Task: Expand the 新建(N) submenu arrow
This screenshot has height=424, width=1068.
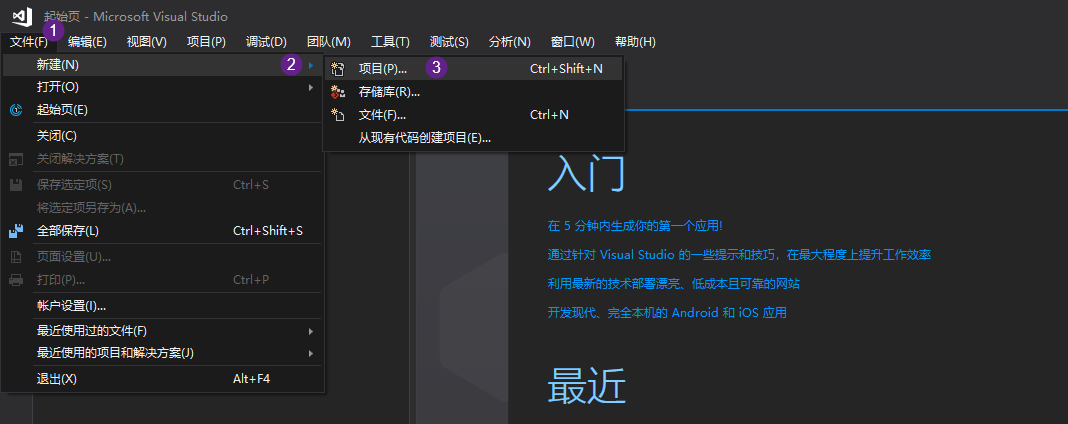Action: click(311, 65)
